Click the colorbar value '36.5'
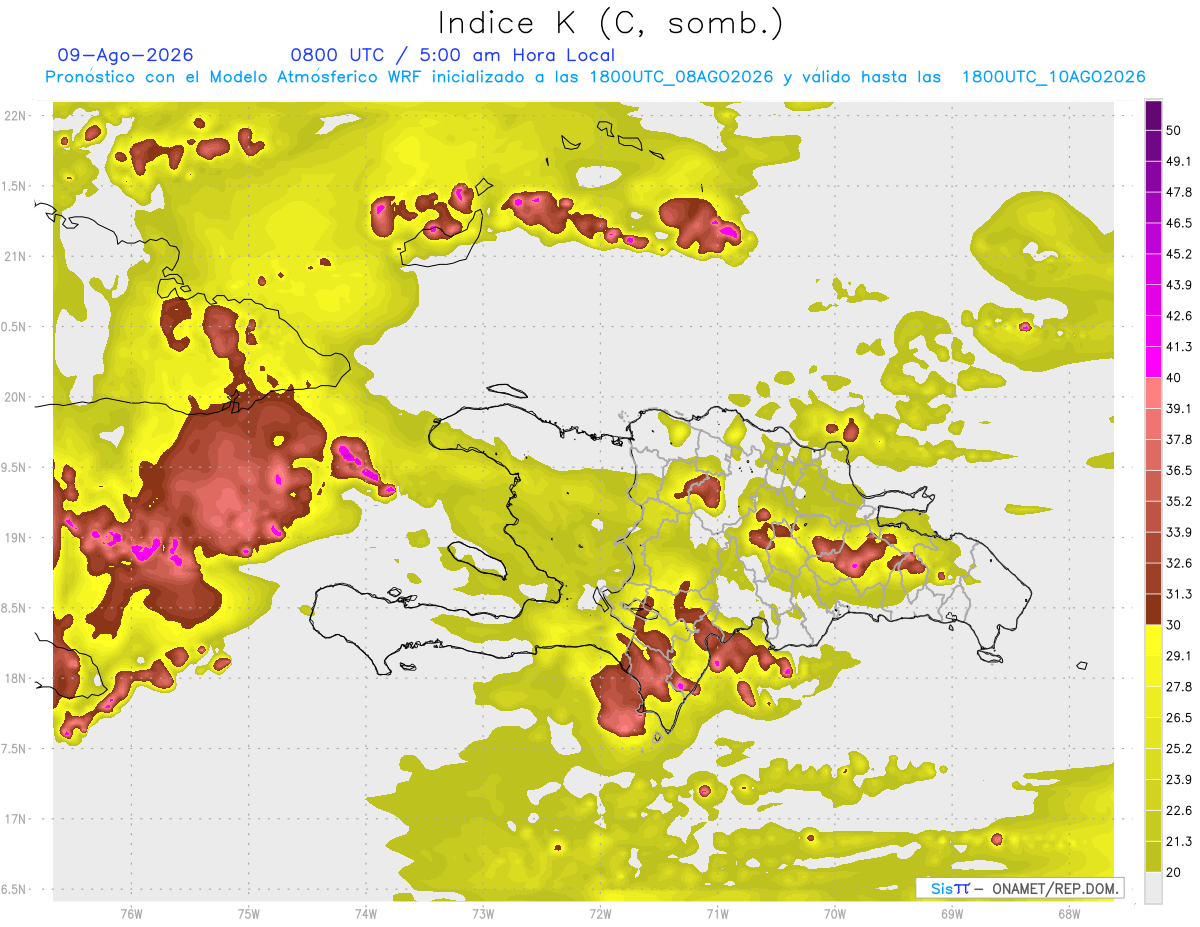The width and height of the screenshot is (1200, 927). point(1179,470)
